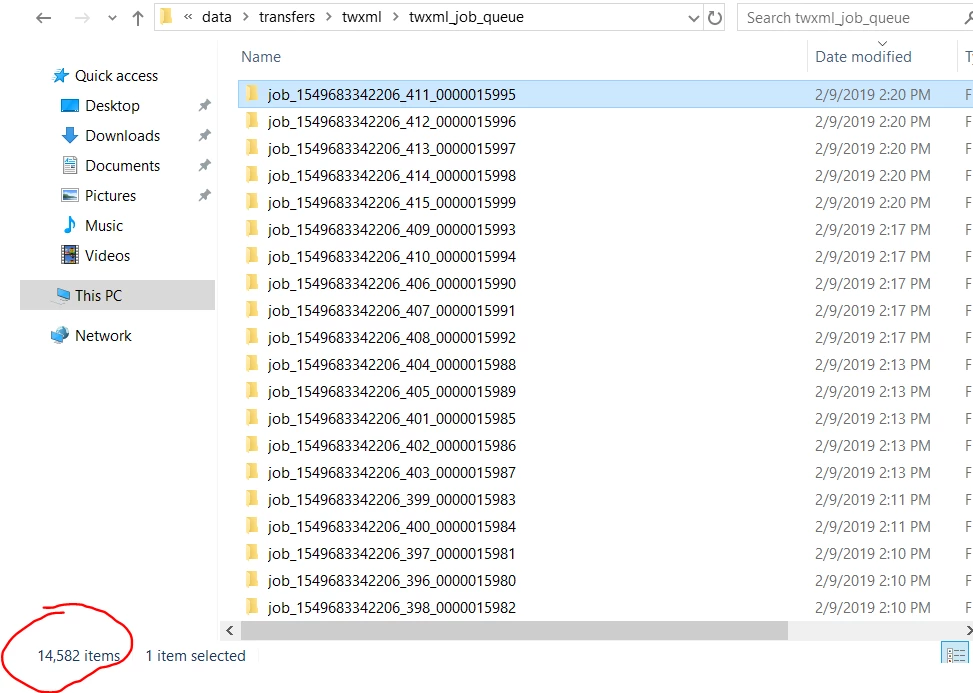Select folder job_1549683342206_411_0000015995

point(392,94)
